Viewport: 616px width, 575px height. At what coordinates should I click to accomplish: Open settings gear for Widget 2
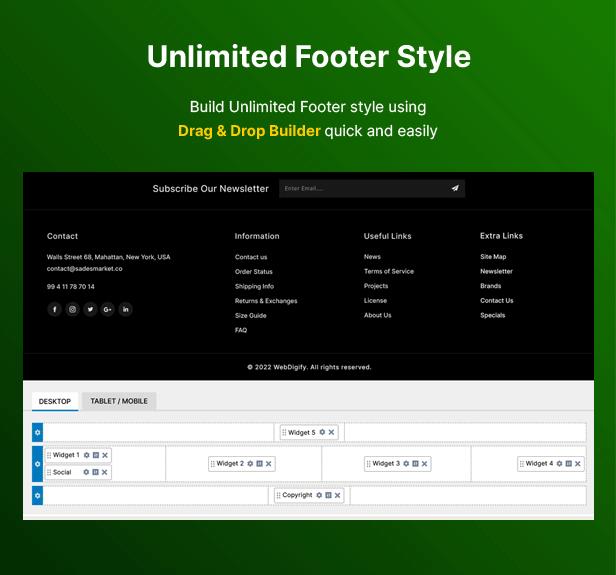250,463
